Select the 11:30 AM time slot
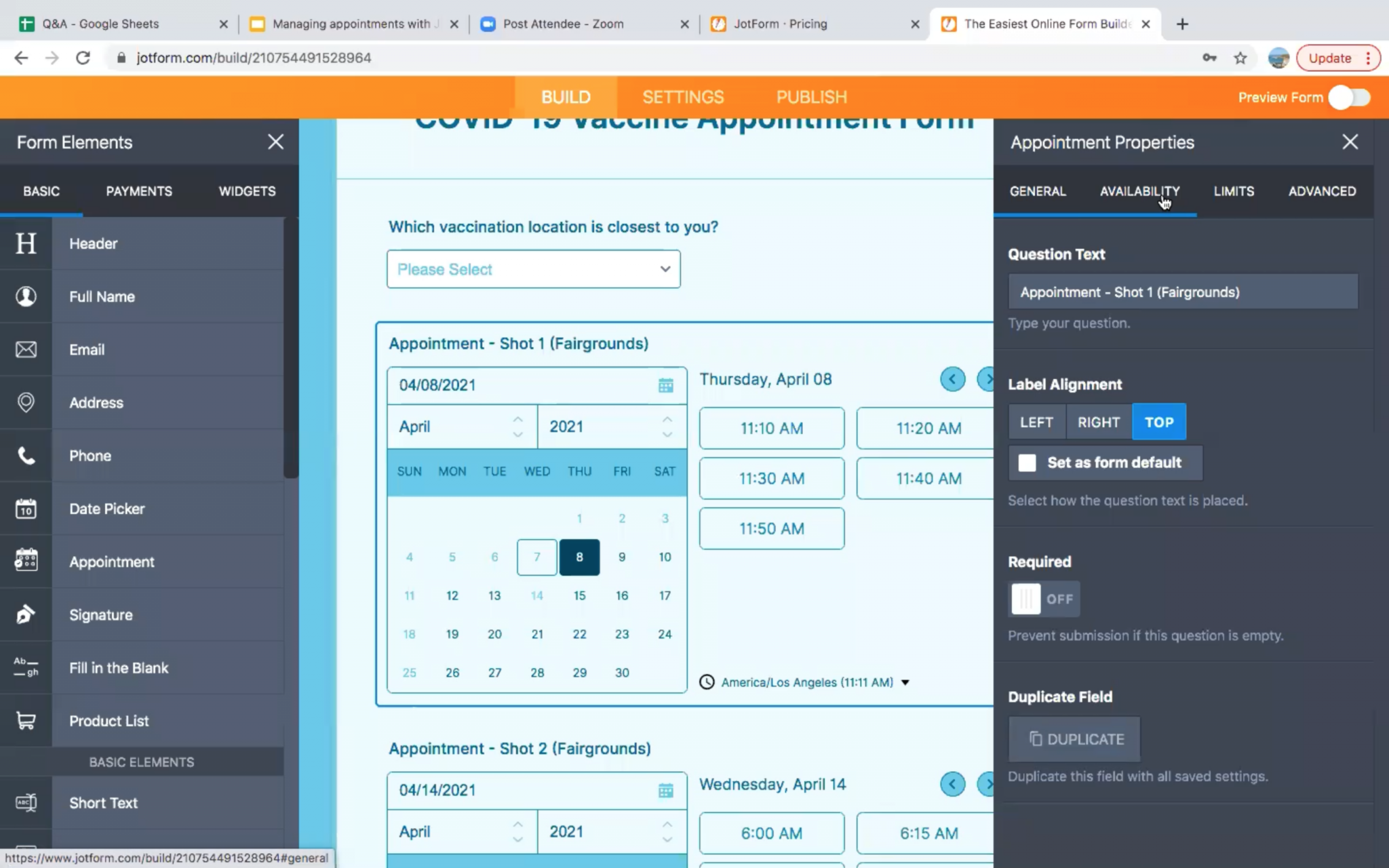 pos(771,478)
